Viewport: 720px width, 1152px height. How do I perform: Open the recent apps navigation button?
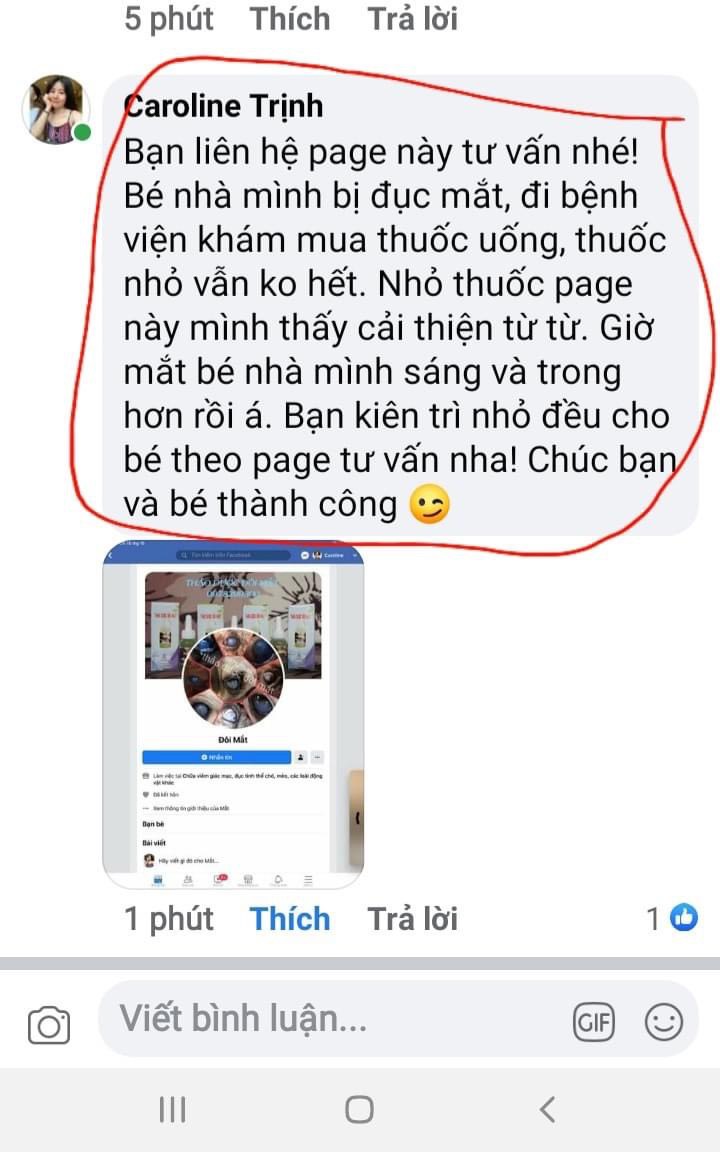[x=173, y=1109]
